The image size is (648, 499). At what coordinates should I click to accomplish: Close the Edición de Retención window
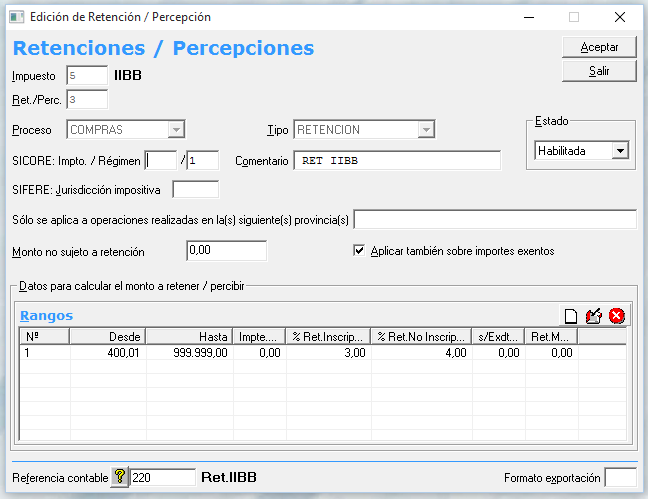(620, 17)
